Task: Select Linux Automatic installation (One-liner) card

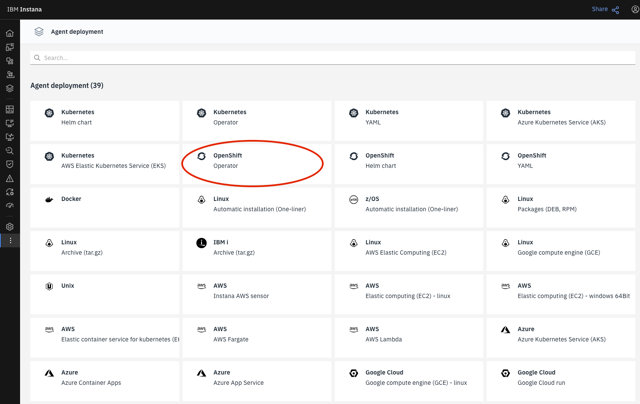Action: [257, 208]
